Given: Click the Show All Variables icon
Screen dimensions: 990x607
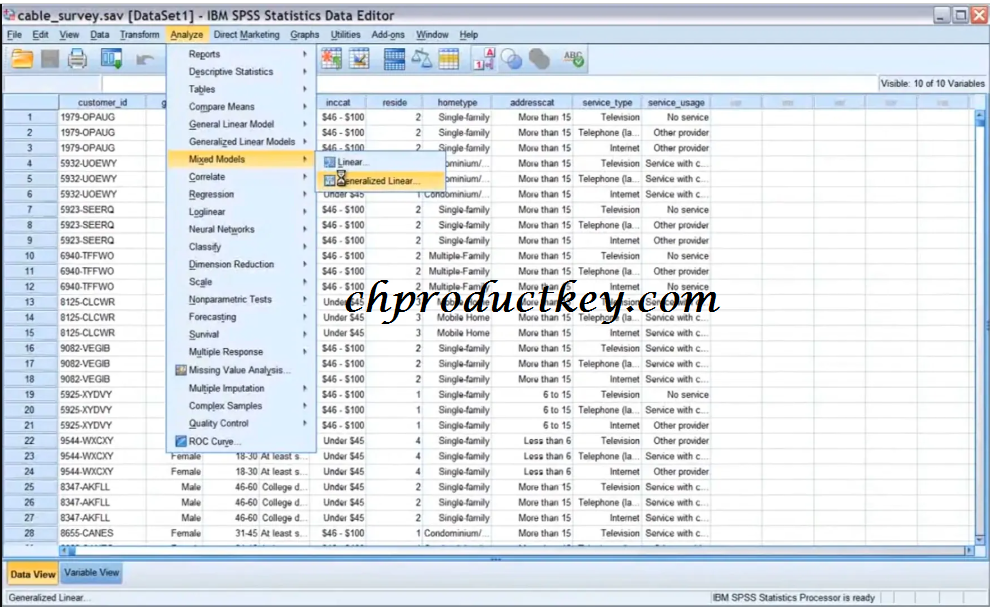Looking at the screenshot, I should tap(539, 59).
